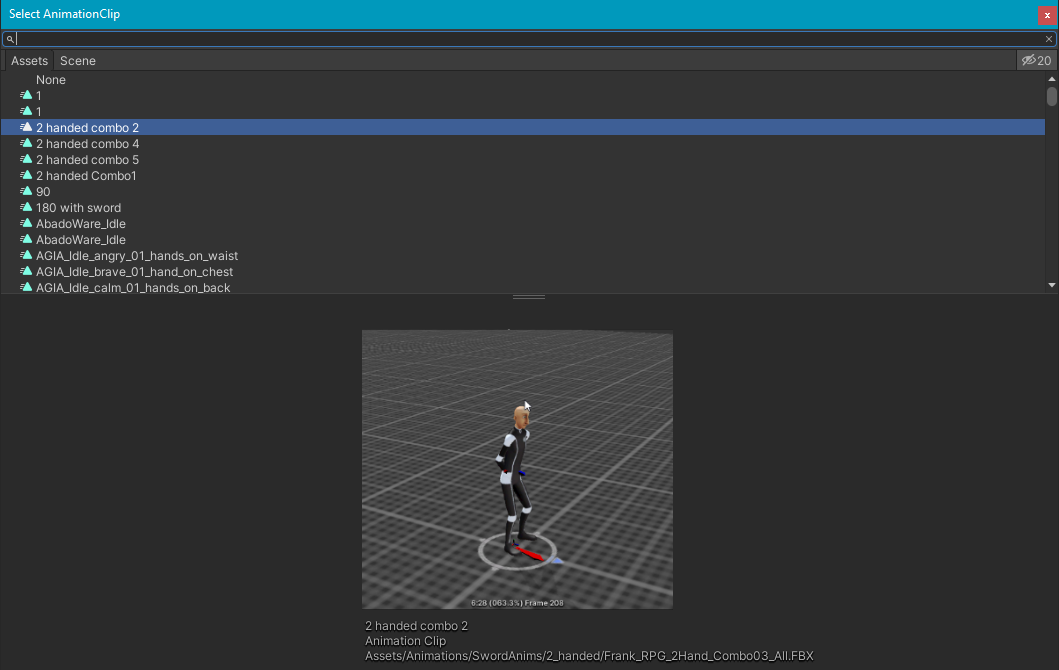The width and height of the screenshot is (1059, 670).
Task: Click the icon next to "AGIA_Idle_calm_01_hands_on_back"
Action: [x=26, y=287]
